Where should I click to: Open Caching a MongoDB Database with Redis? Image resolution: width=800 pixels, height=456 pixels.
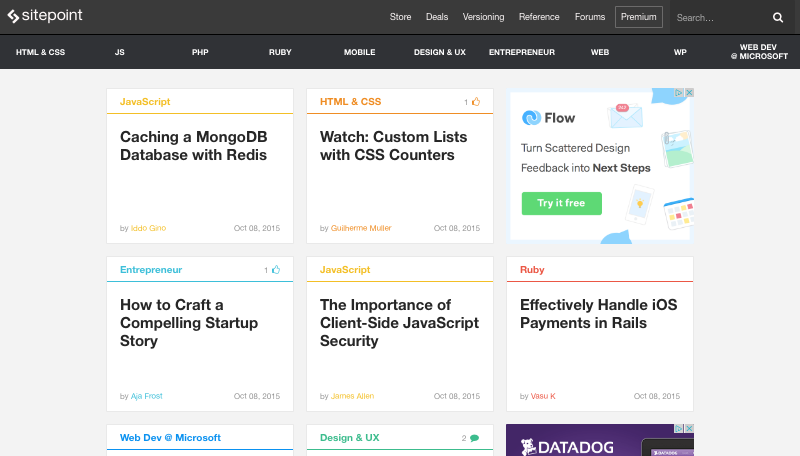(x=193, y=146)
